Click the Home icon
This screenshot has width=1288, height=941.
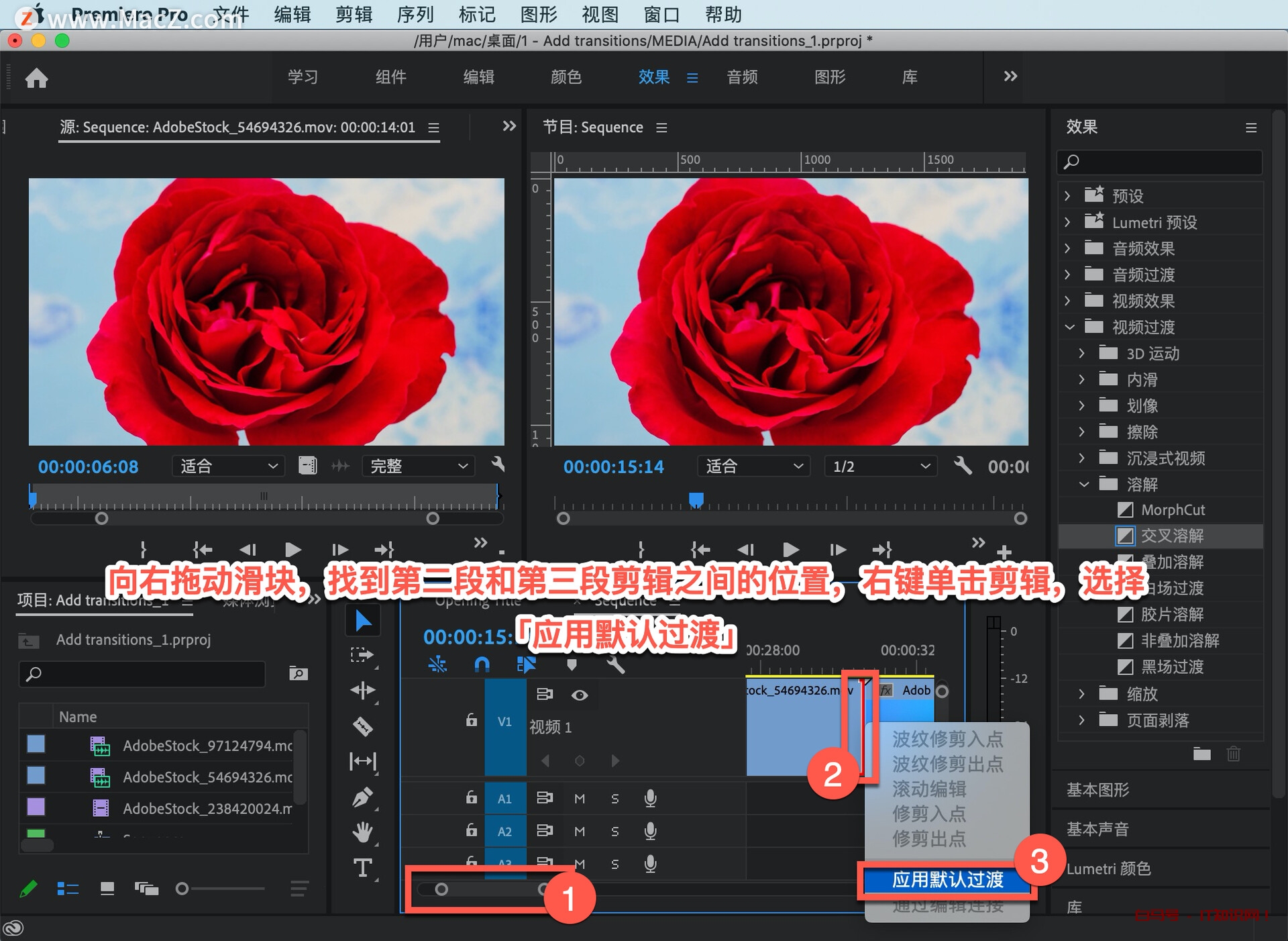pyautogui.click(x=36, y=78)
